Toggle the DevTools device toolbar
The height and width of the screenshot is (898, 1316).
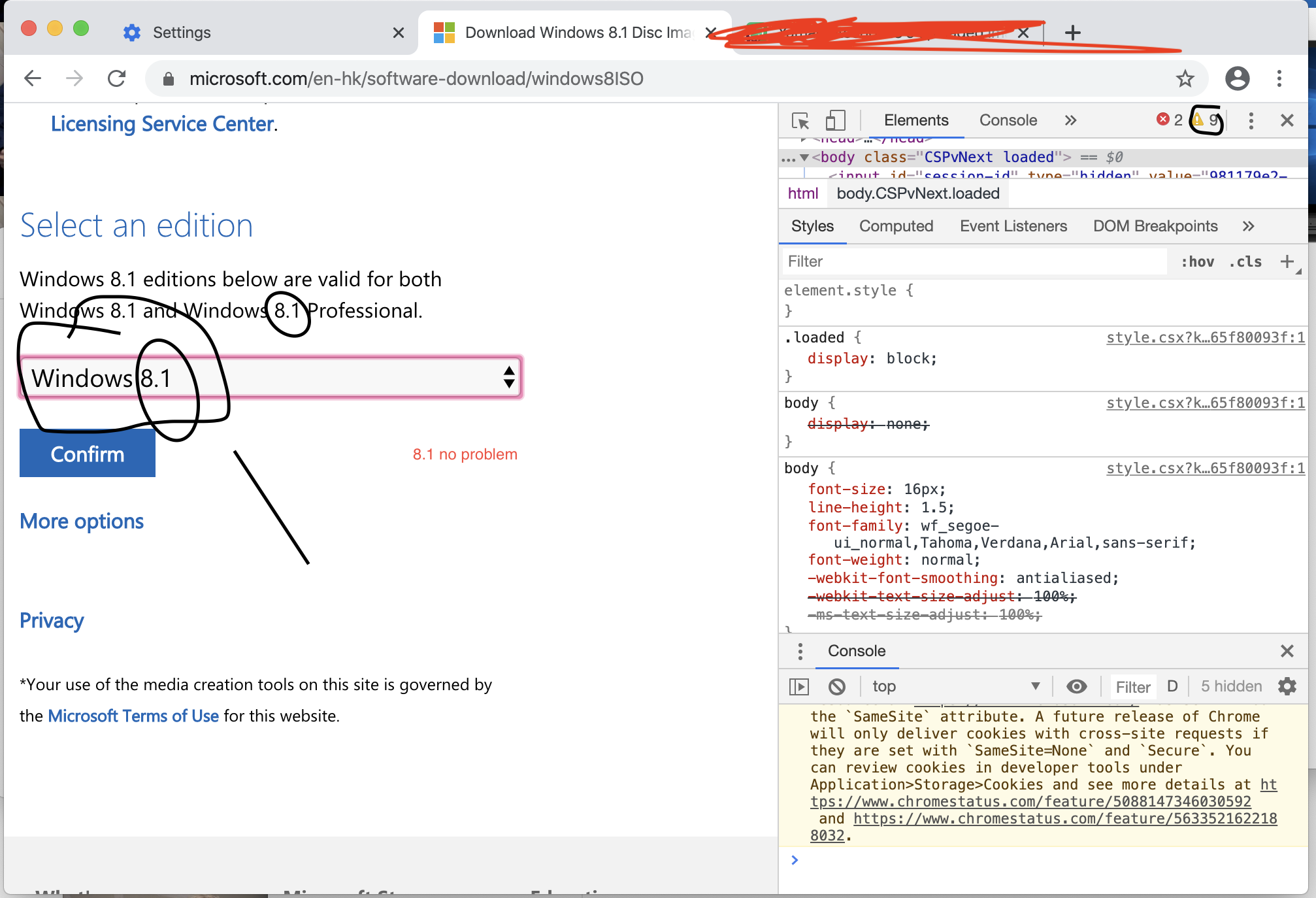[835, 120]
